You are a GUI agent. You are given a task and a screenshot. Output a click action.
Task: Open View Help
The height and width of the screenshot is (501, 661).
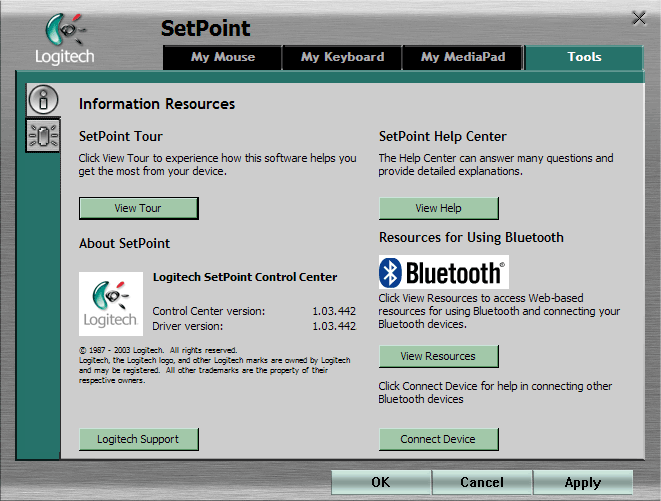[x=438, y=208]
